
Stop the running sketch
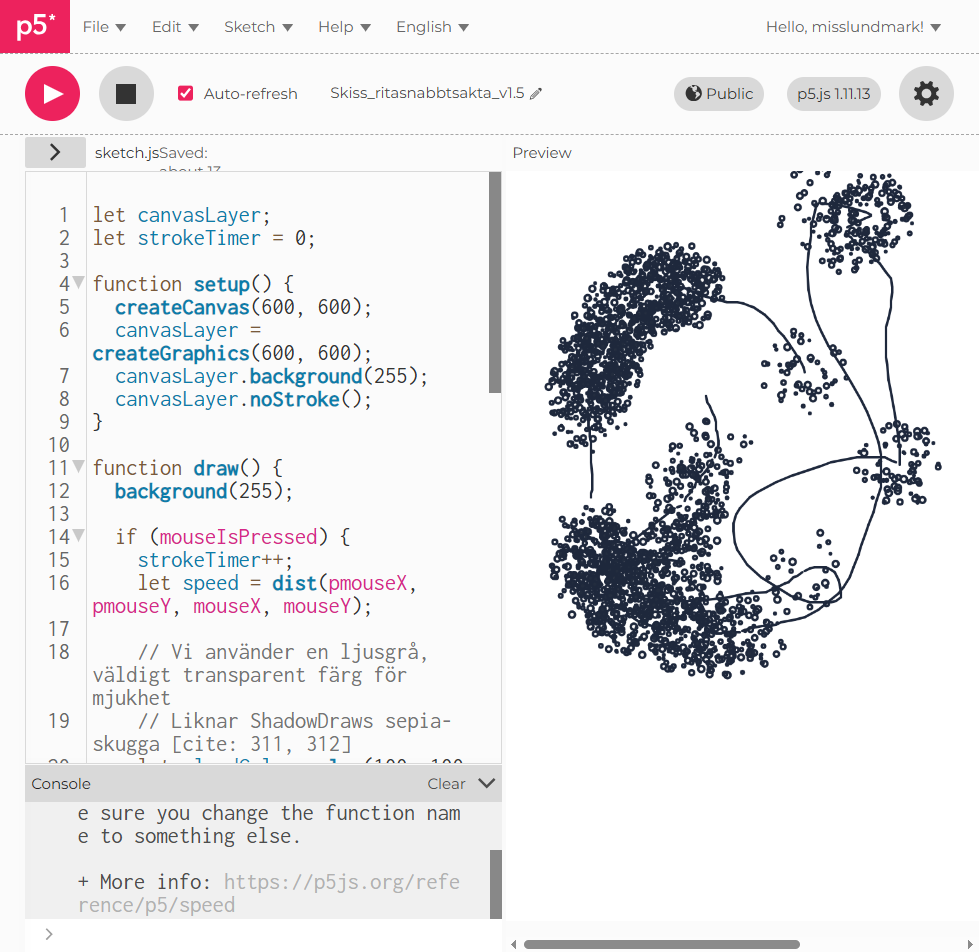tap(126, 94)
